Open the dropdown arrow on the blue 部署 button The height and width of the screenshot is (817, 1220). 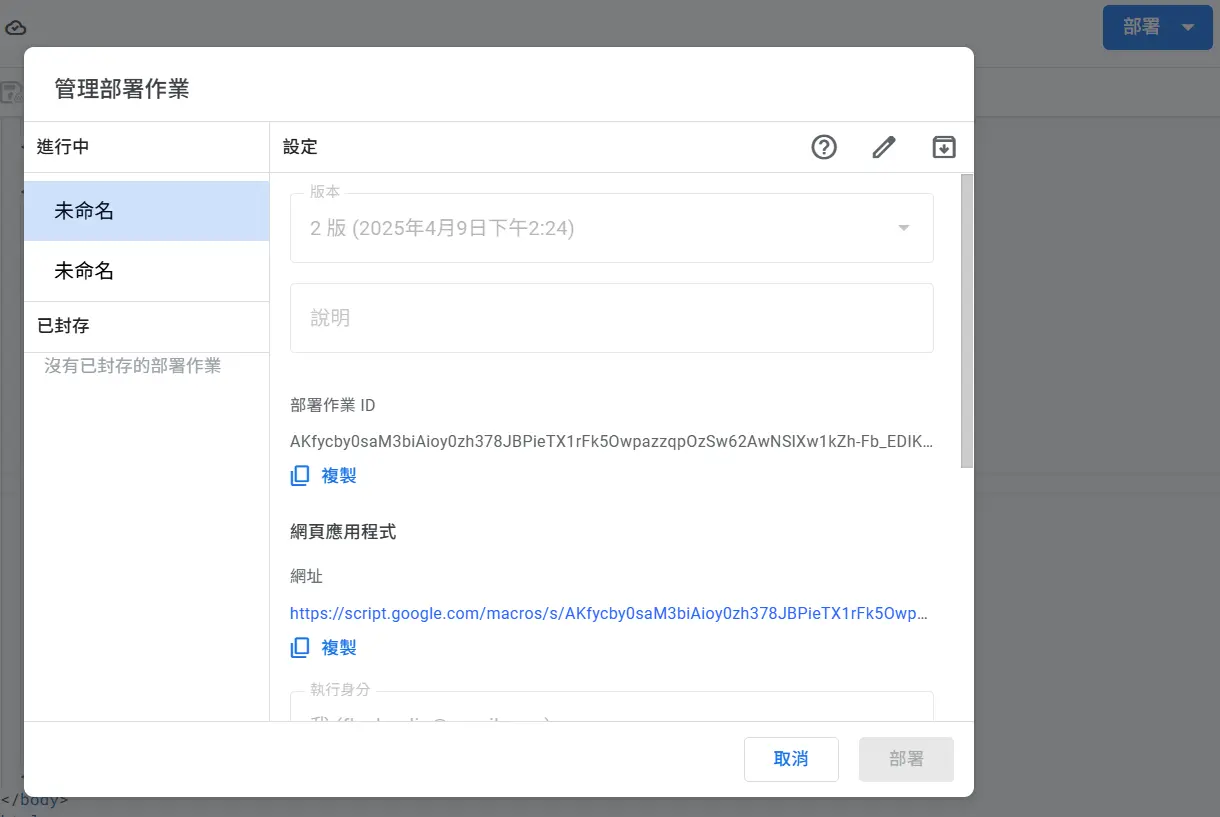tap(1188, 28)
